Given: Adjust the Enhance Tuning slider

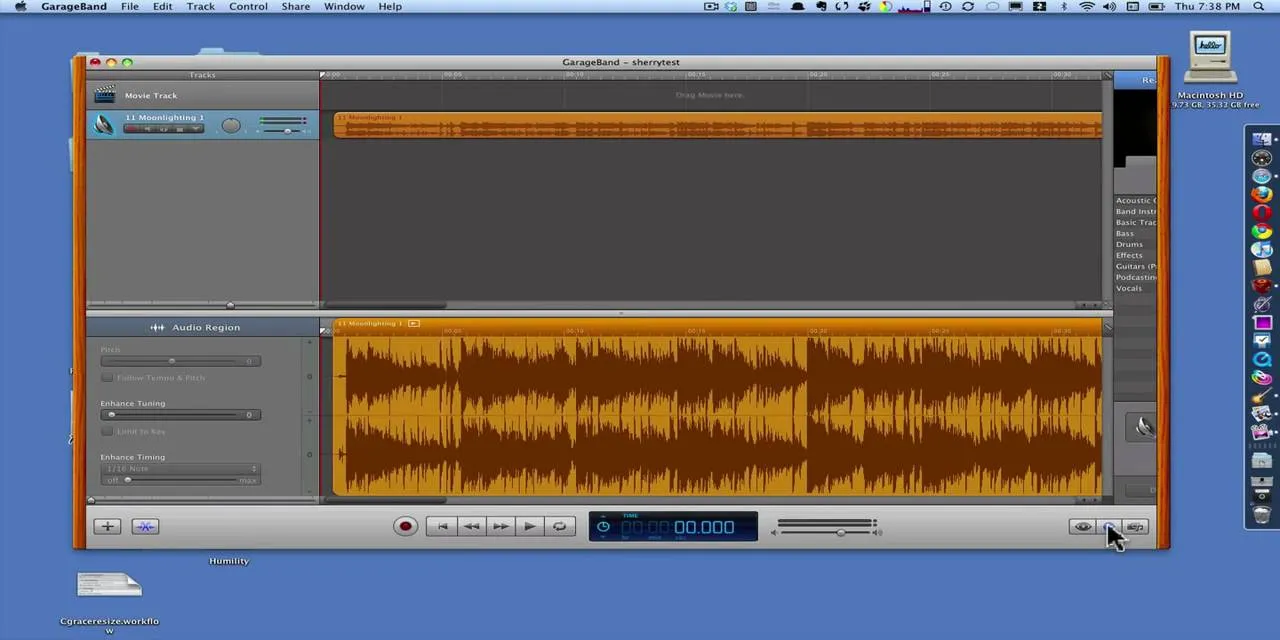Looking at the screenshot, I should tap(180, 414).
